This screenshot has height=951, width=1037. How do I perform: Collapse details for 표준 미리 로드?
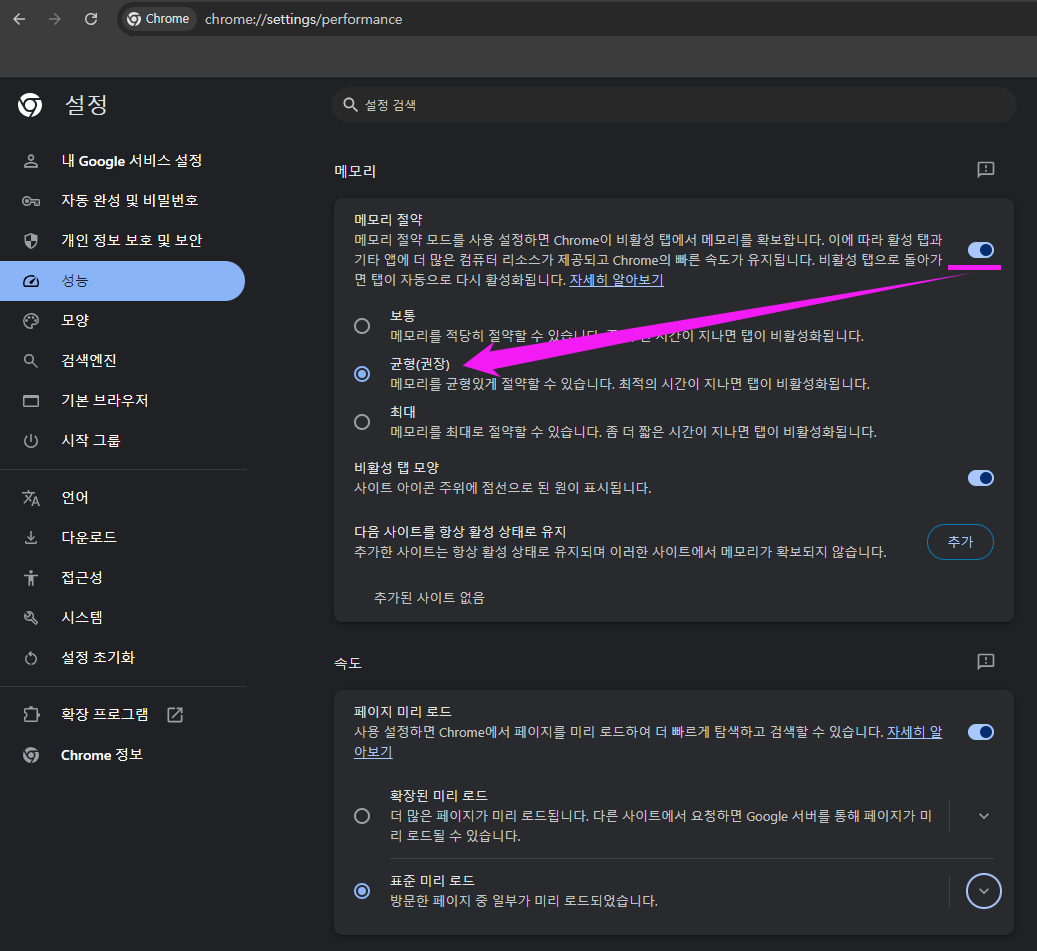[x=983, y=890]
